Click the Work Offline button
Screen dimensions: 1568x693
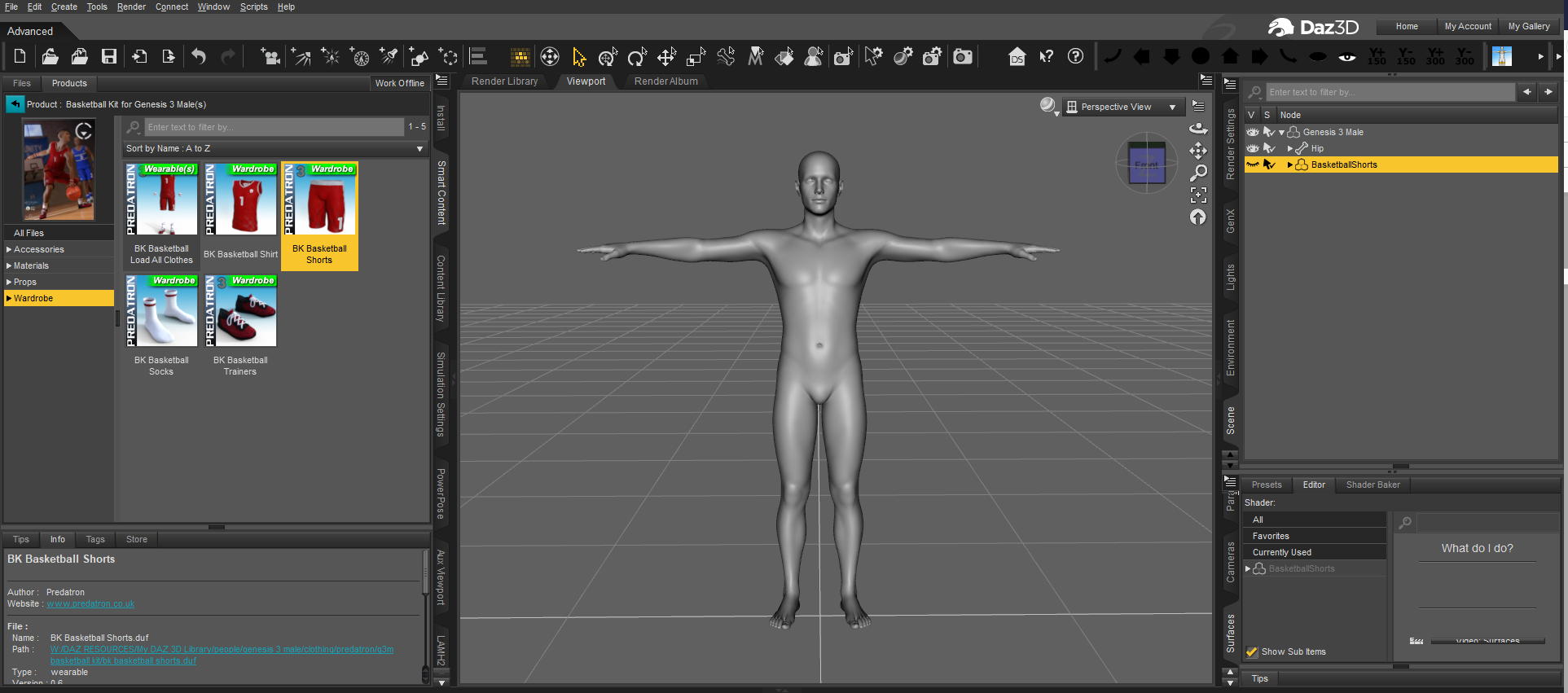399,83
